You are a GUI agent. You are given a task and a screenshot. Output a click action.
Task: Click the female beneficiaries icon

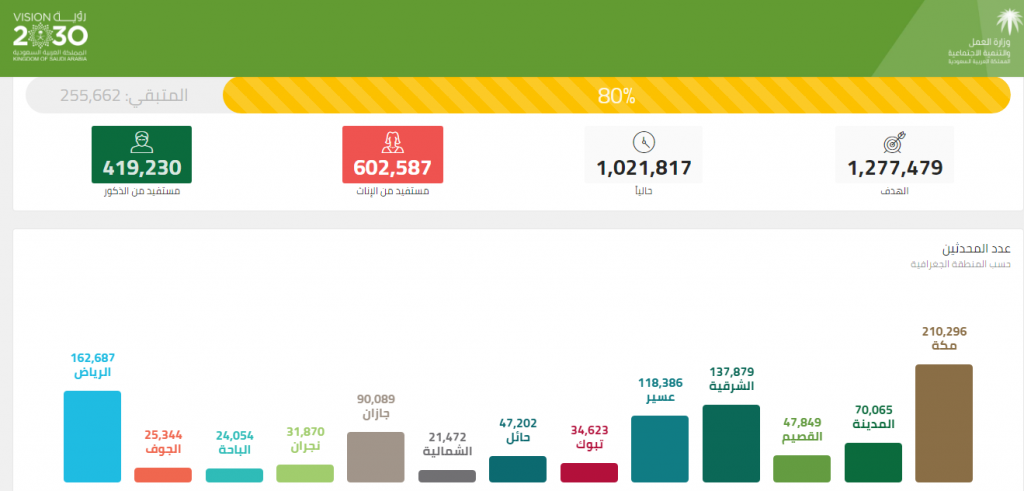pos(392,142)
